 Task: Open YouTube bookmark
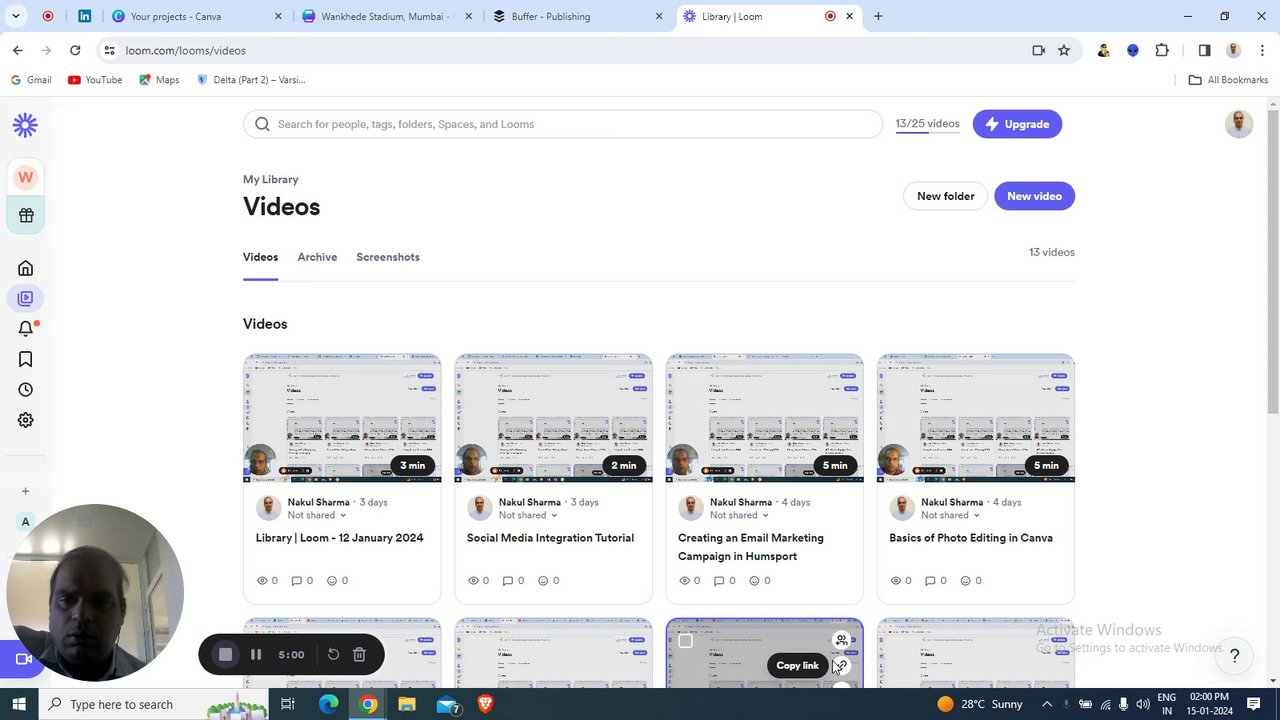95,80
